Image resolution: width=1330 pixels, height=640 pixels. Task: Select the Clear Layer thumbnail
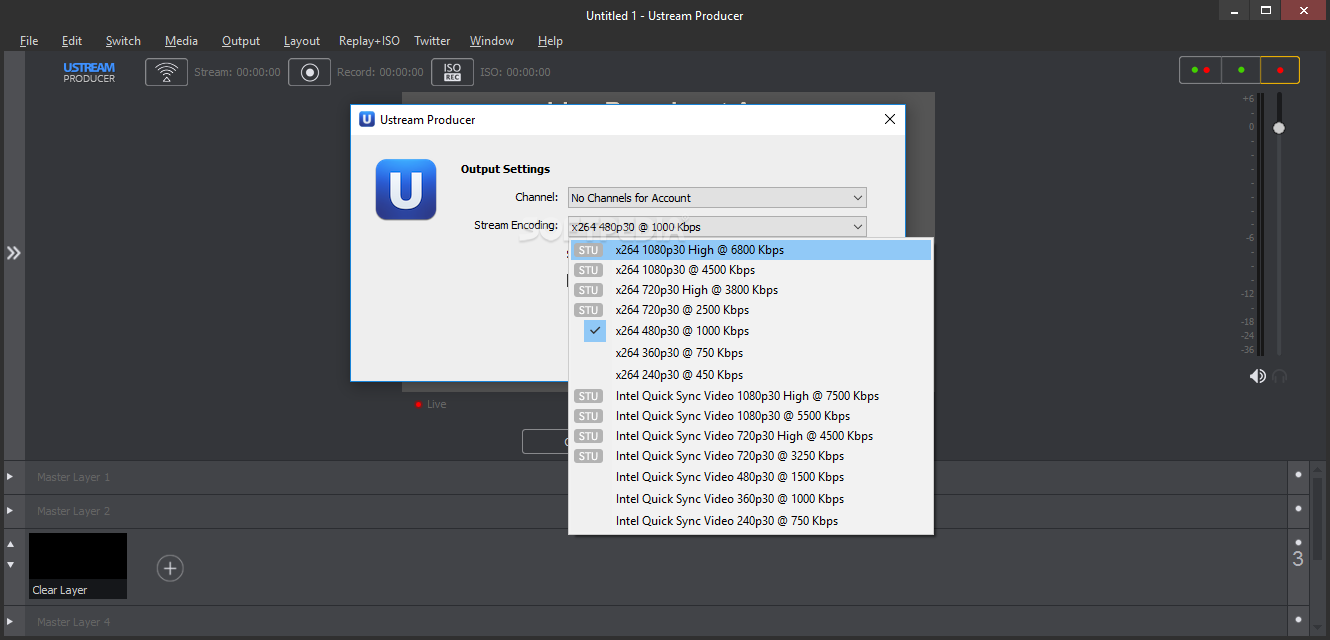[78, 566]
